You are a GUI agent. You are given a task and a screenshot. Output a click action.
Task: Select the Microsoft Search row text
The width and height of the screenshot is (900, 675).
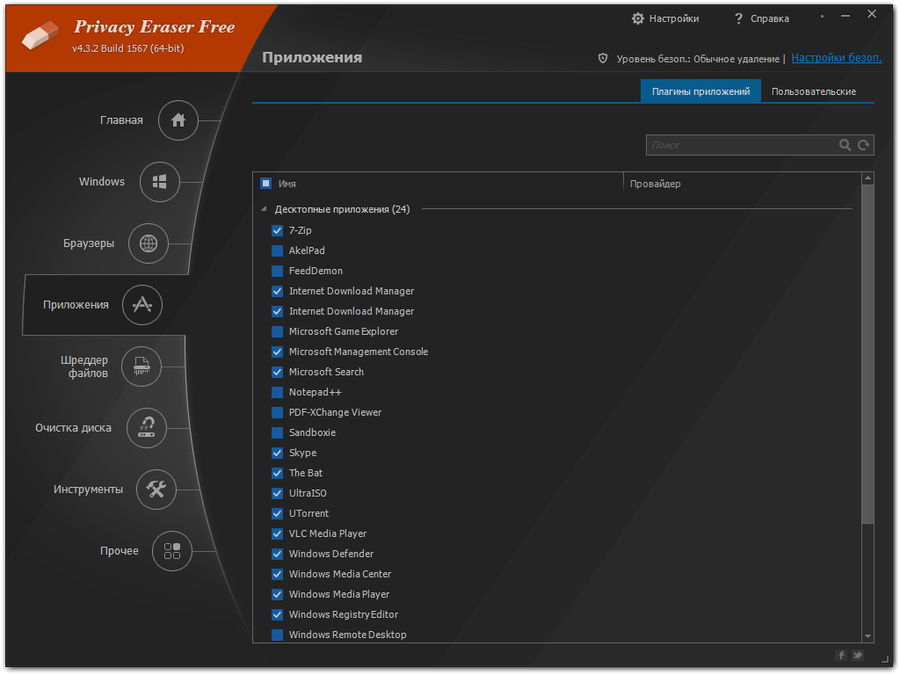326,372
